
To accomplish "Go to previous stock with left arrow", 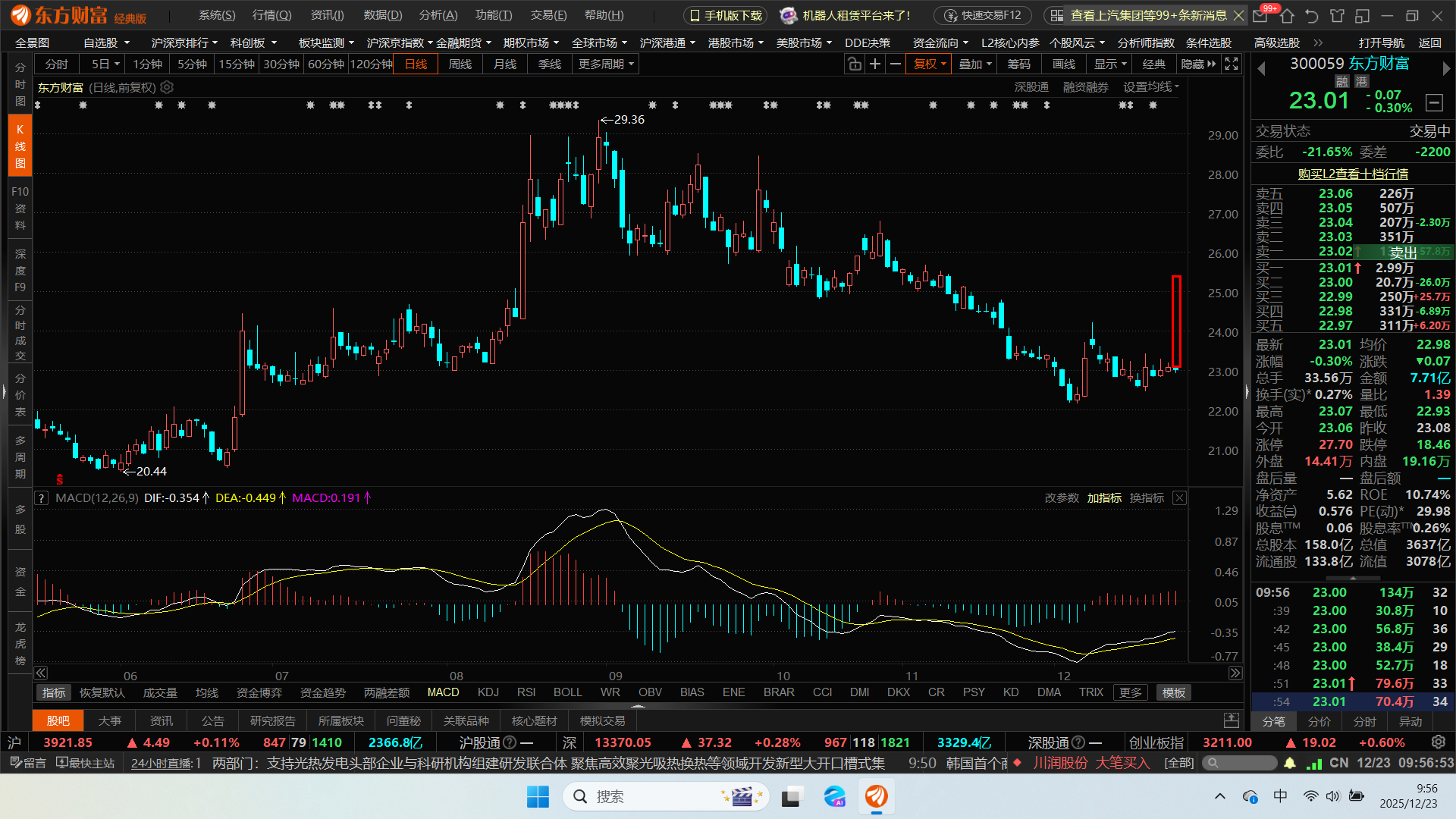I will pos(1262,69).
